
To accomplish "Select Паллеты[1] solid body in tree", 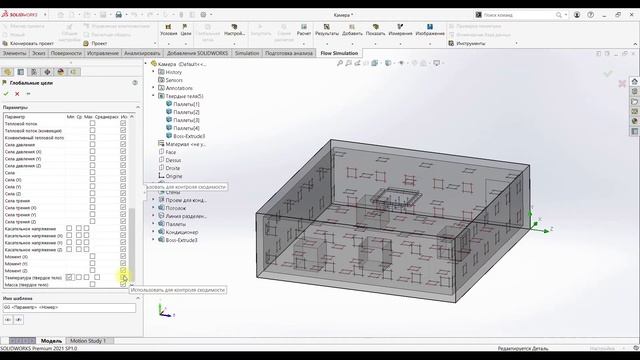I will 182,104.
